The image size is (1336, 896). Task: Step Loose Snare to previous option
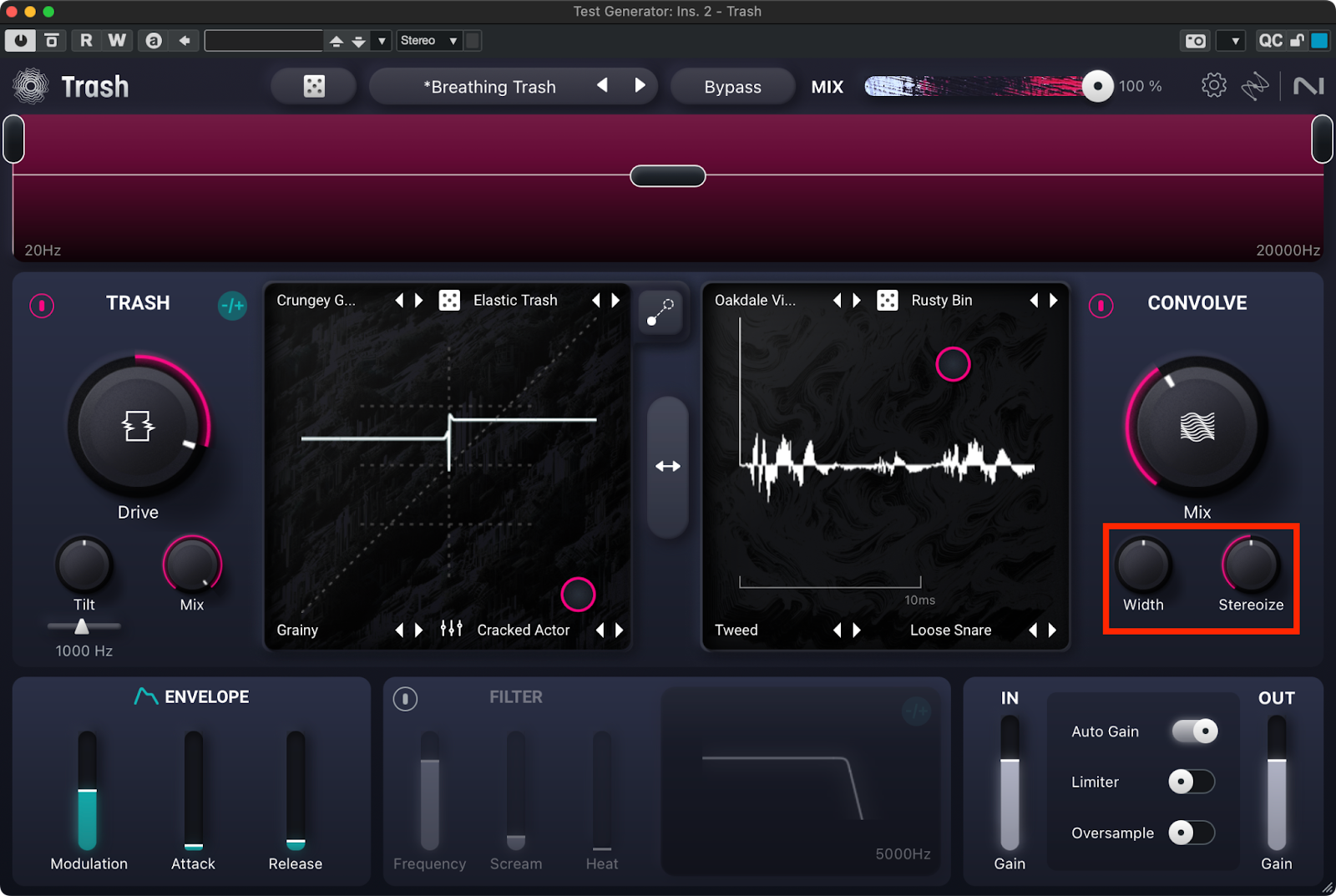[x=1033, y=630]
